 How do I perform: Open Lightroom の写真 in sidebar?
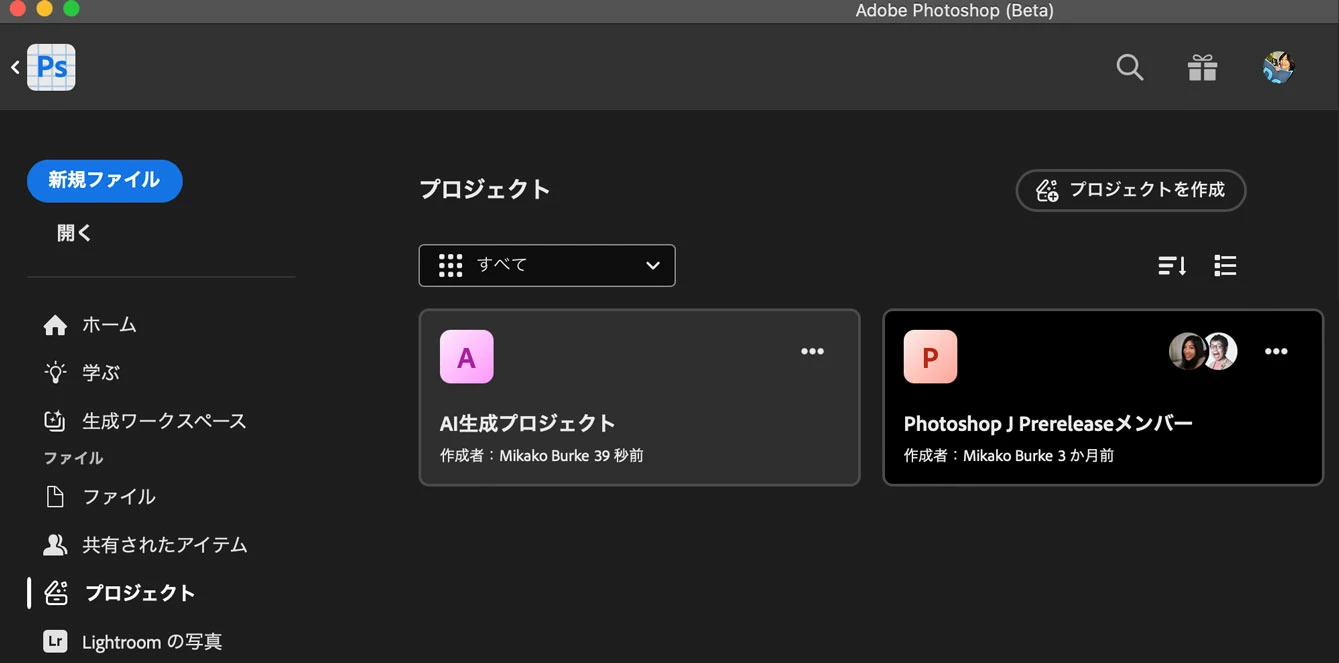133,641
